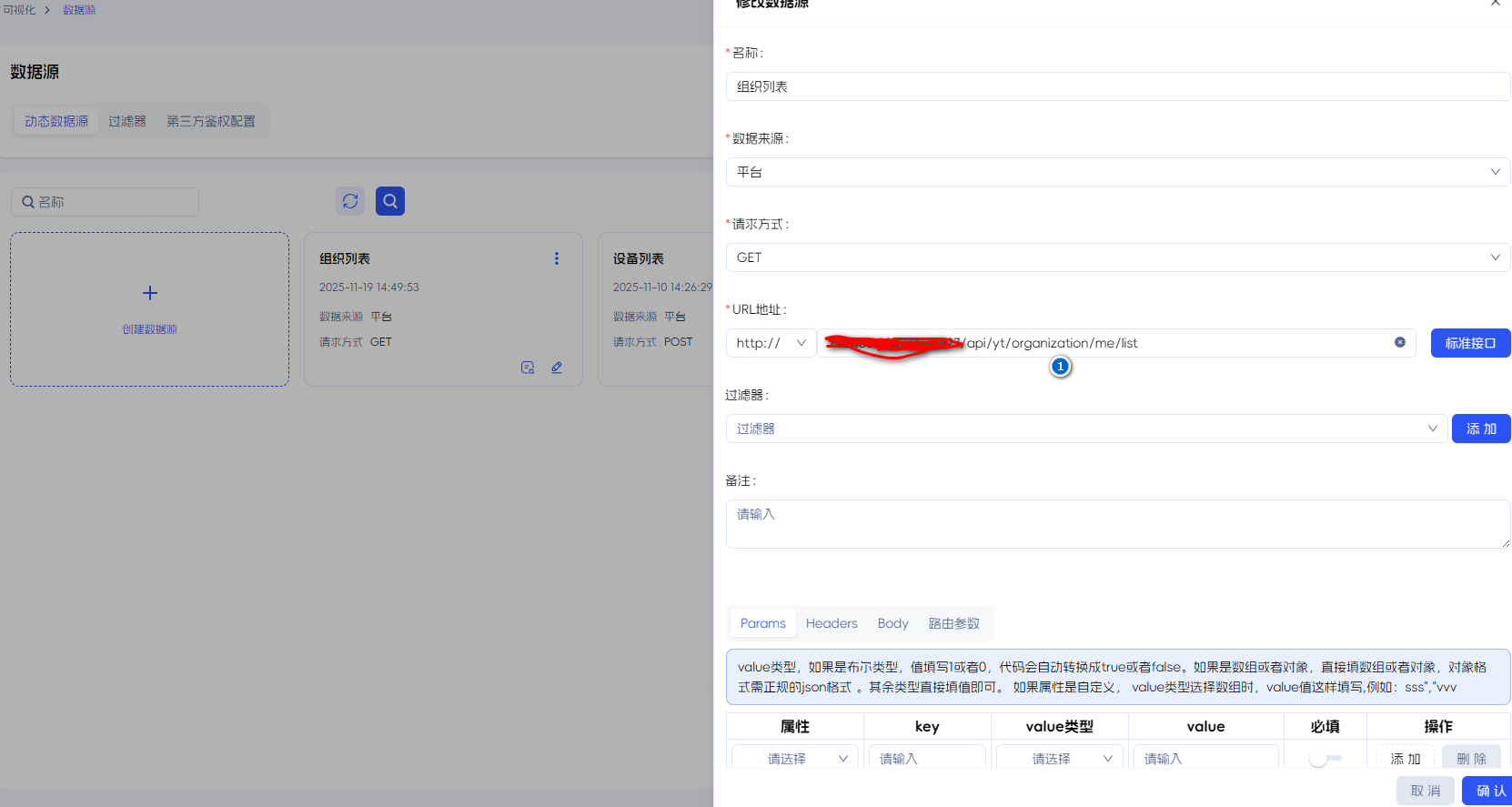Screen dimensions: 1512x807
Task: Select the 第三方鉴权配置 tab
Action: (x=211, y=121)
